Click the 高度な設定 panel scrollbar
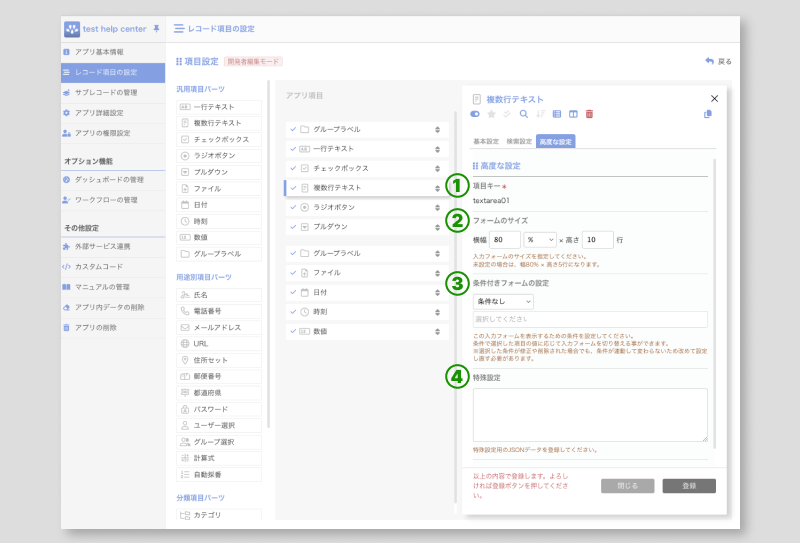The height and width of the screenshot is (543, 800). point(714,304)
